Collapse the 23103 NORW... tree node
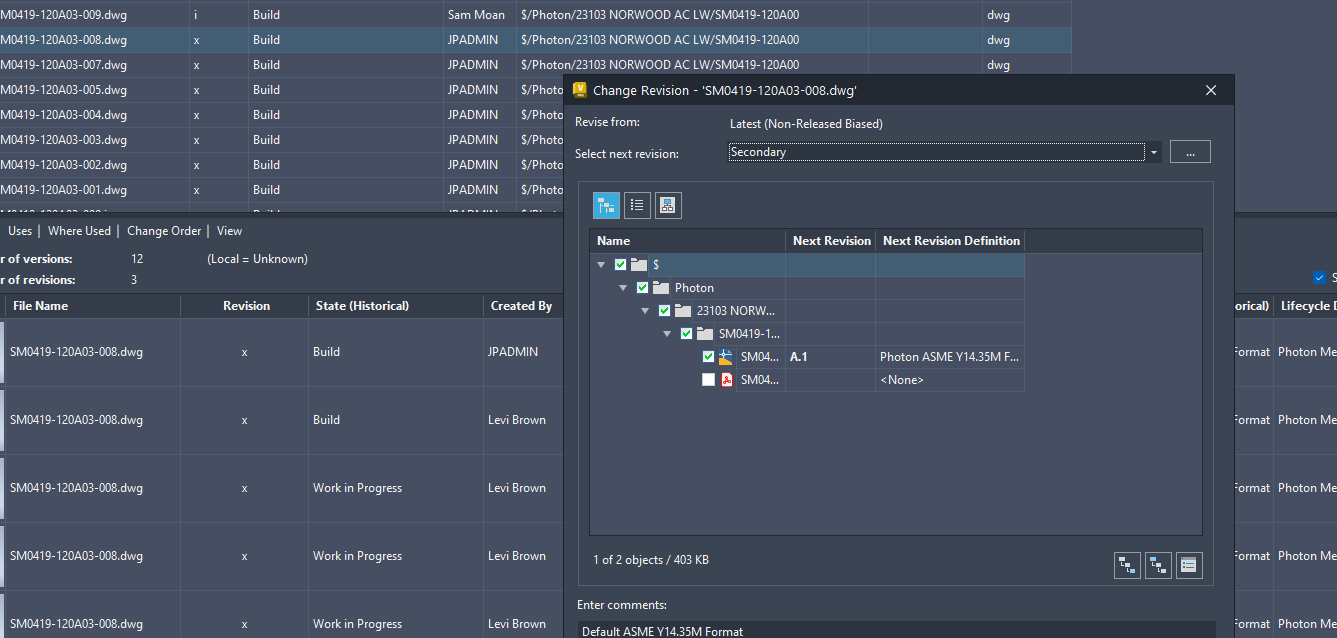This screenshot has height=638, width=1337. coord(645,311)
